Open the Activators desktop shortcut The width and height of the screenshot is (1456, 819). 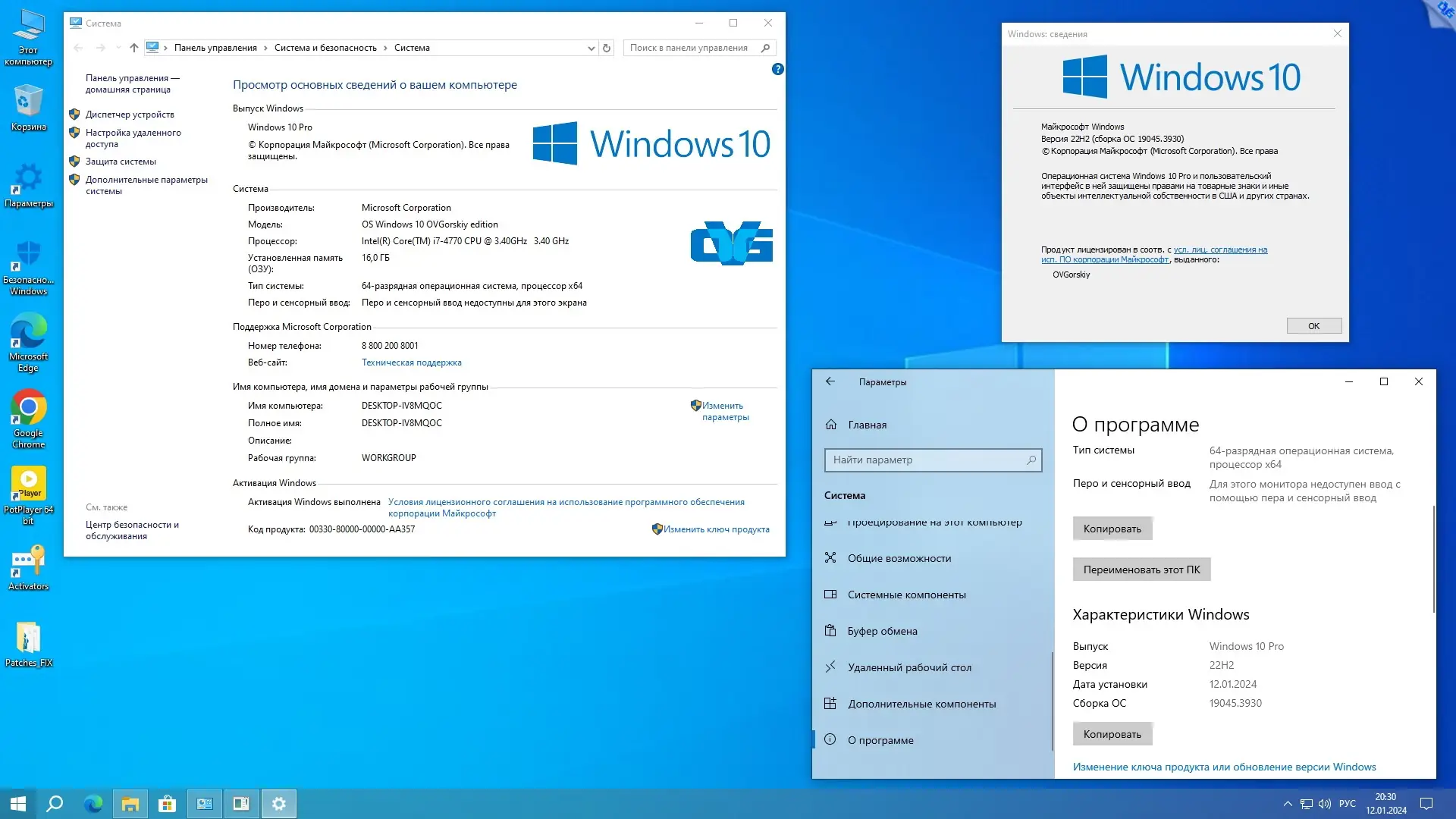point(28,563)
